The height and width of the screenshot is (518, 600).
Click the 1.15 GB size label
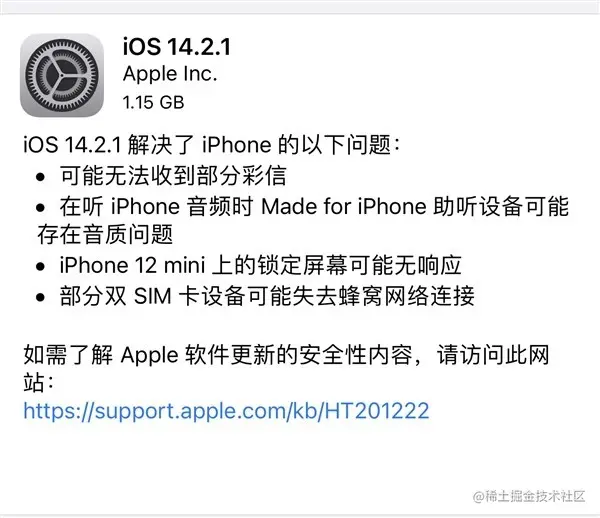[x=153, y=102]
